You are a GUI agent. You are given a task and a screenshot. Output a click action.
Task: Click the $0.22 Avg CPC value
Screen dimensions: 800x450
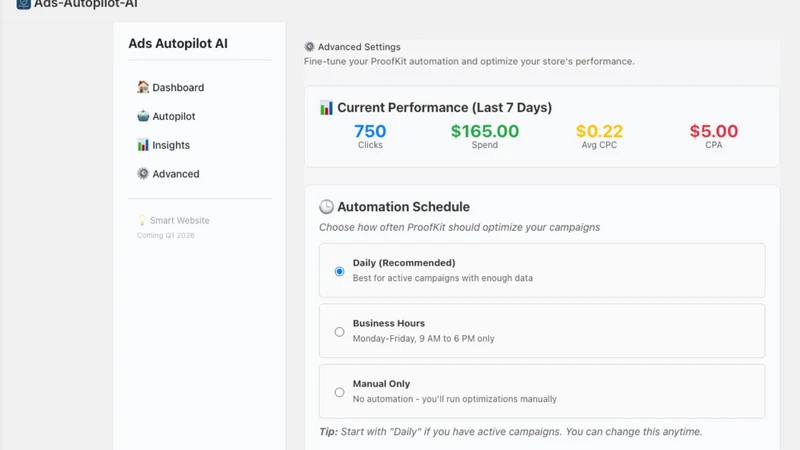(x=599, y=131)
